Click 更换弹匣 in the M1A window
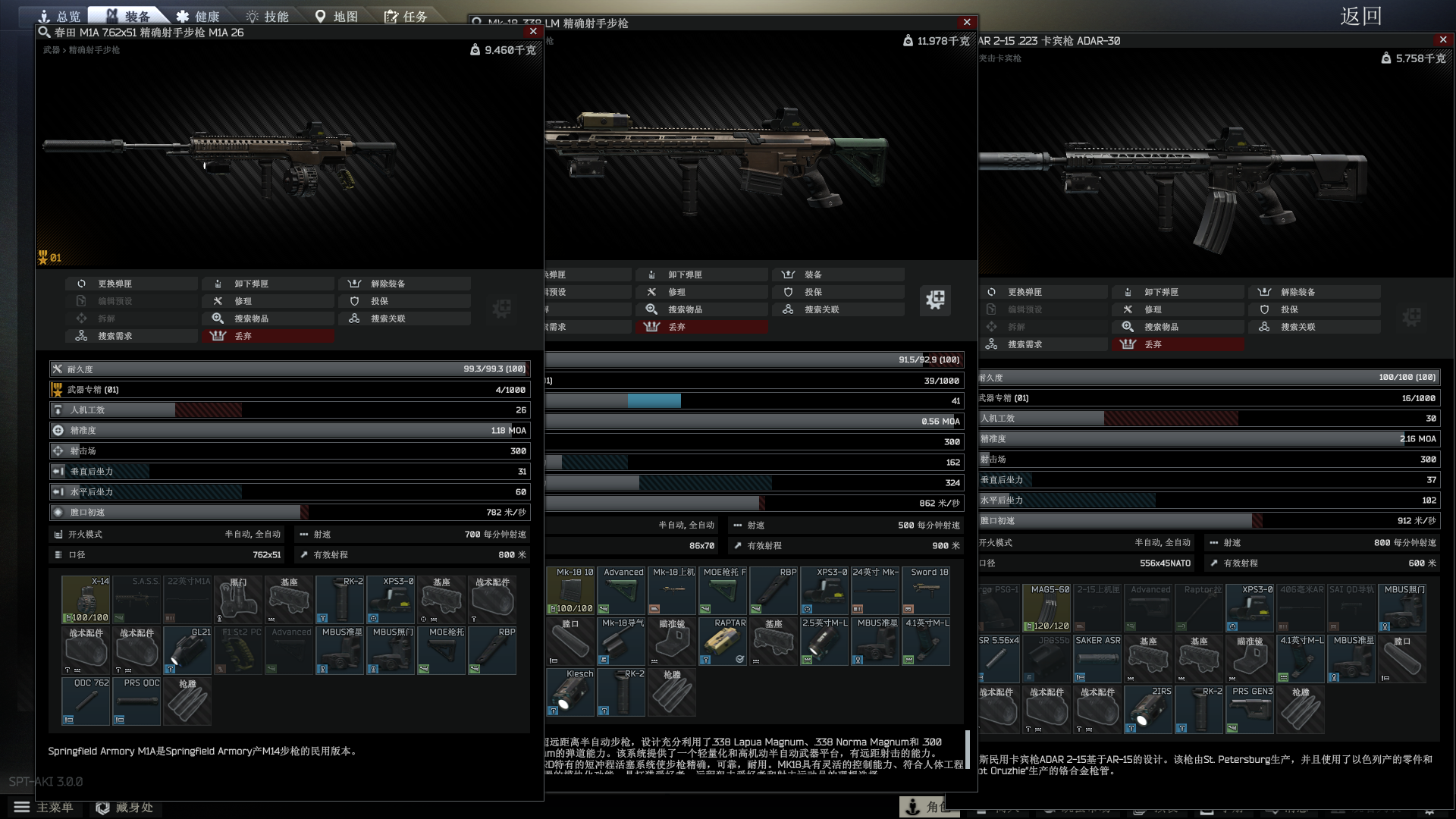 tap(132, 284)
